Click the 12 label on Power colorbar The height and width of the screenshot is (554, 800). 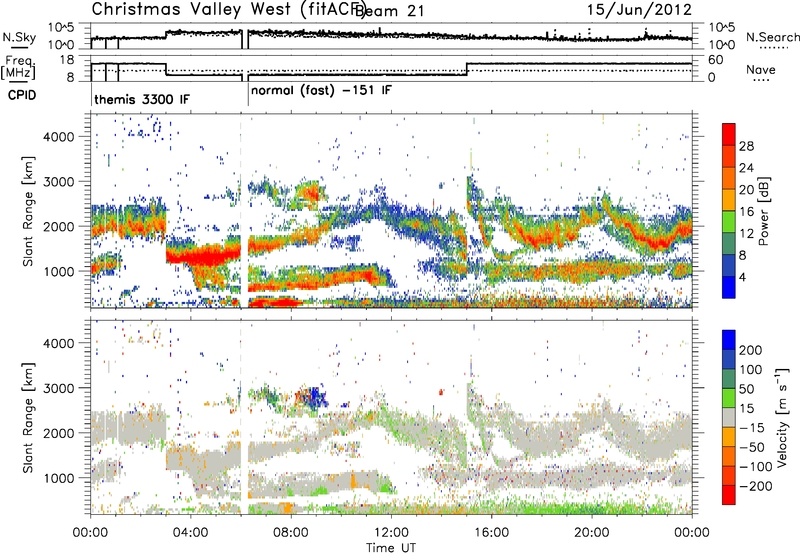[x=746, y=233]
